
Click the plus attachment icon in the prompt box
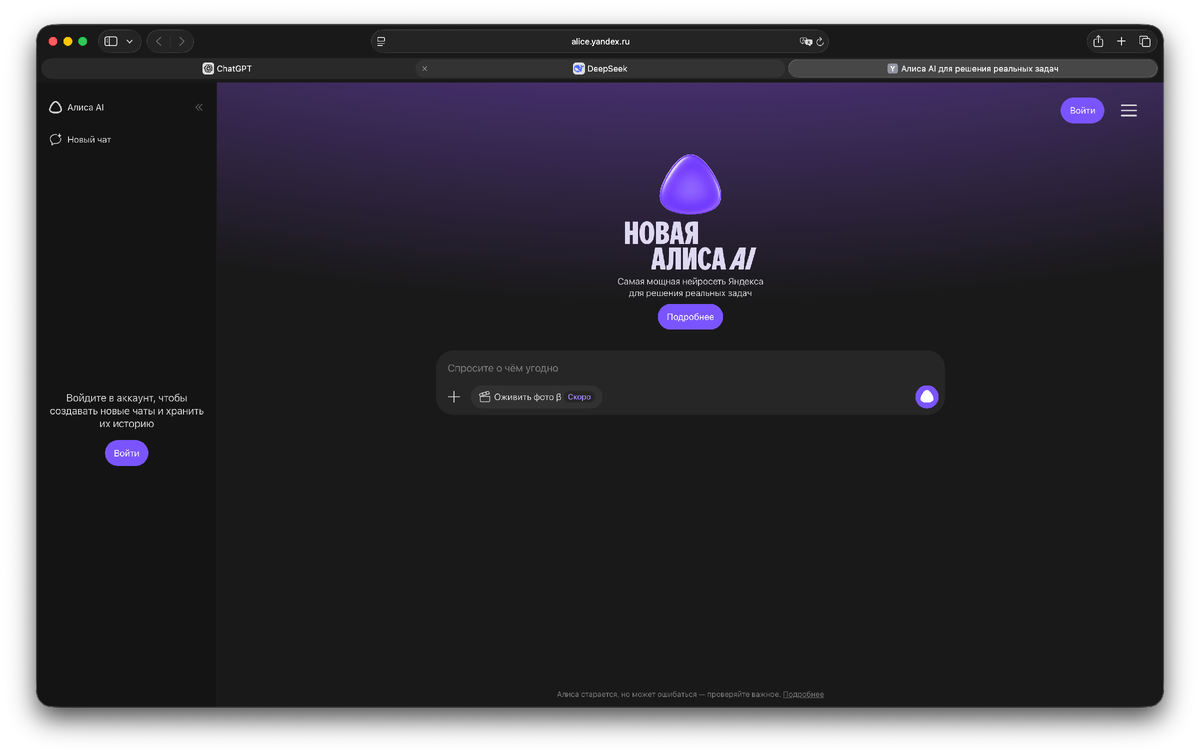tap(454, 397)
